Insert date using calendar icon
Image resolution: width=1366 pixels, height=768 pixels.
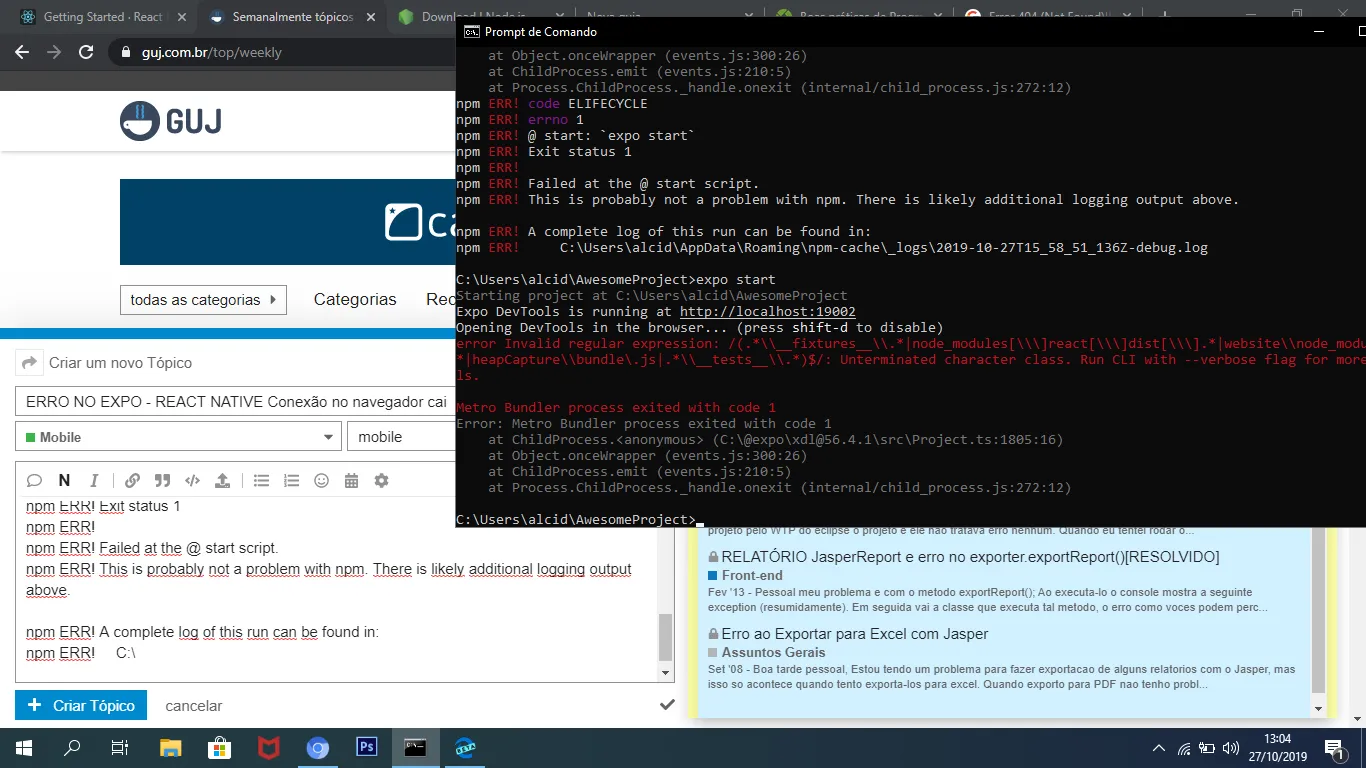[x=351, y=481]
